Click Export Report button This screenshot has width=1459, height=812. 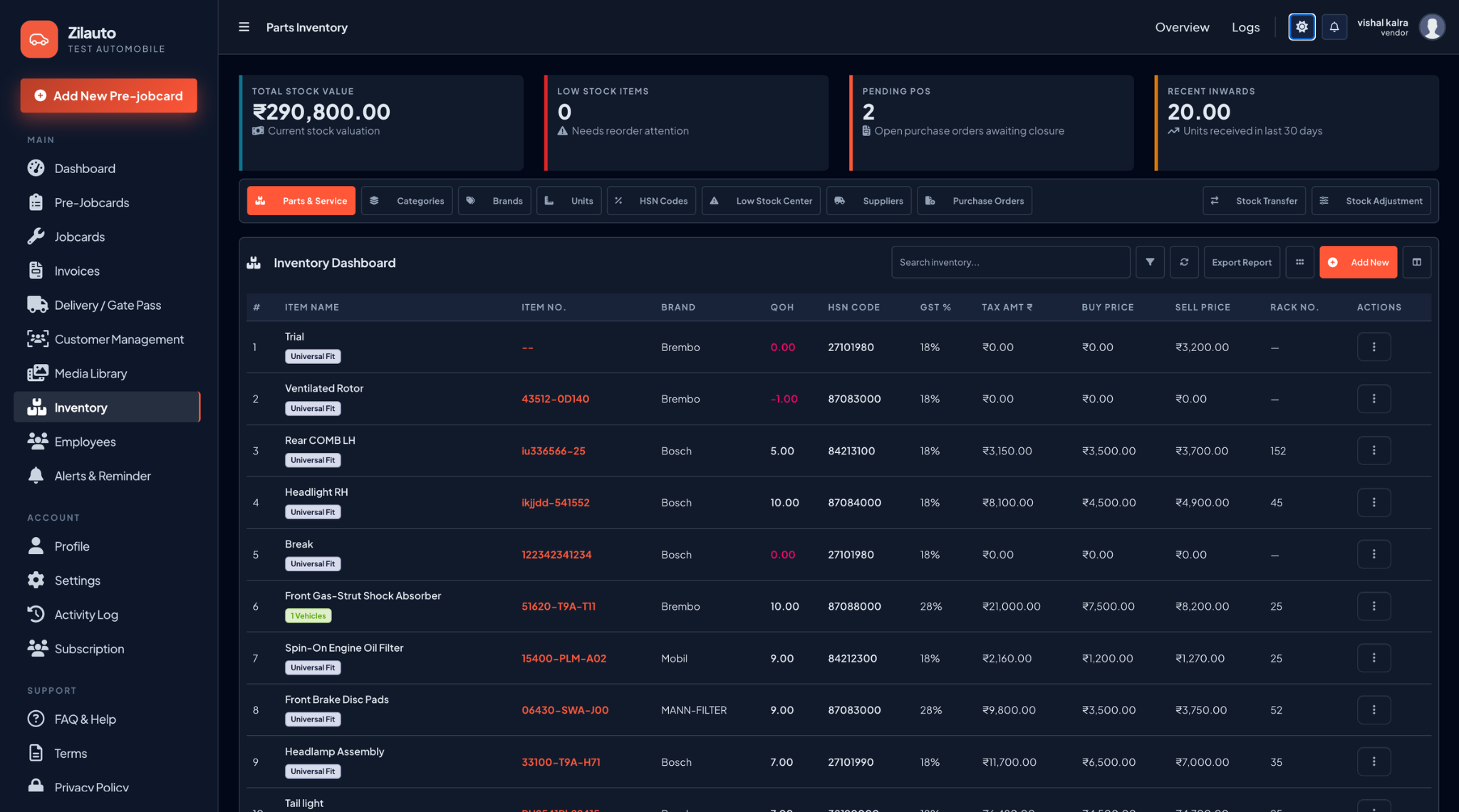[1242, 262]
